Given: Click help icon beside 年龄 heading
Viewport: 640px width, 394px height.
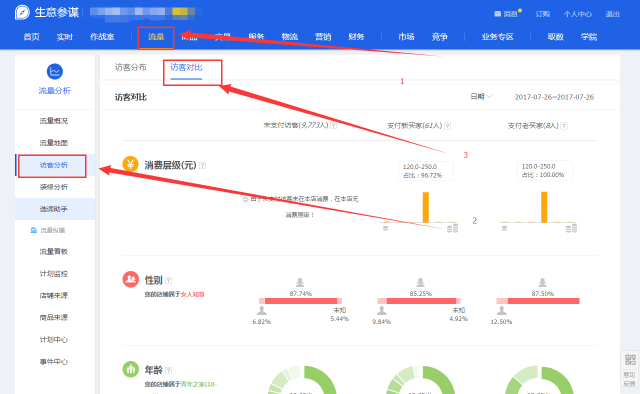Looking at the screenshot, I should 169,370.
